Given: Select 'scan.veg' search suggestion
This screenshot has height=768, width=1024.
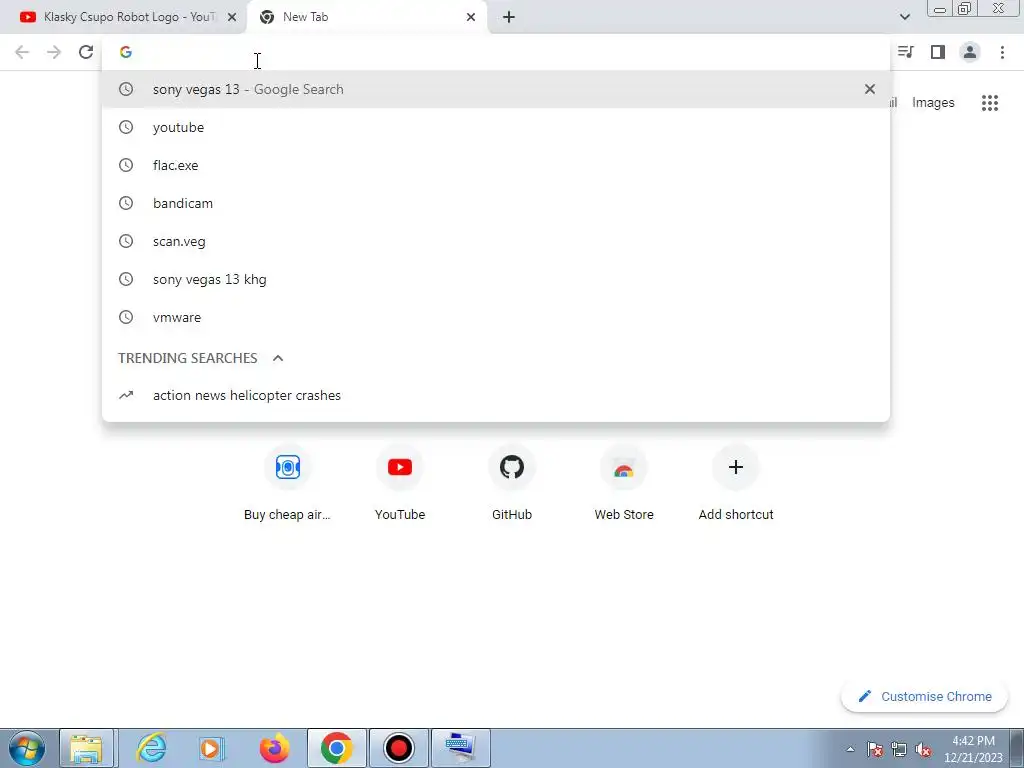Looking at the screenshot, I should [496, 241].
